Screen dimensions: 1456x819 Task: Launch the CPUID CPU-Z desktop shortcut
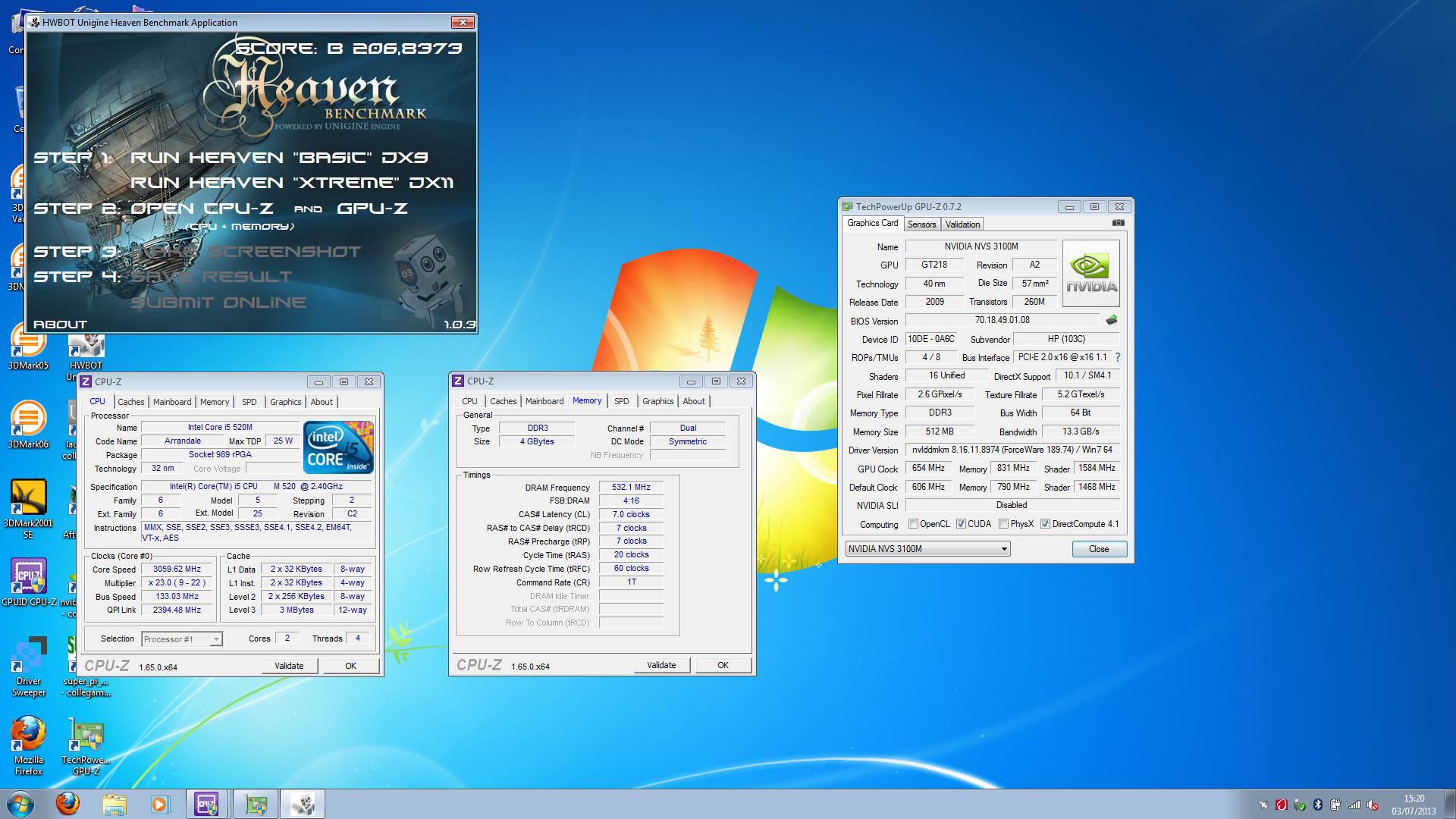[x=29, y=582]
